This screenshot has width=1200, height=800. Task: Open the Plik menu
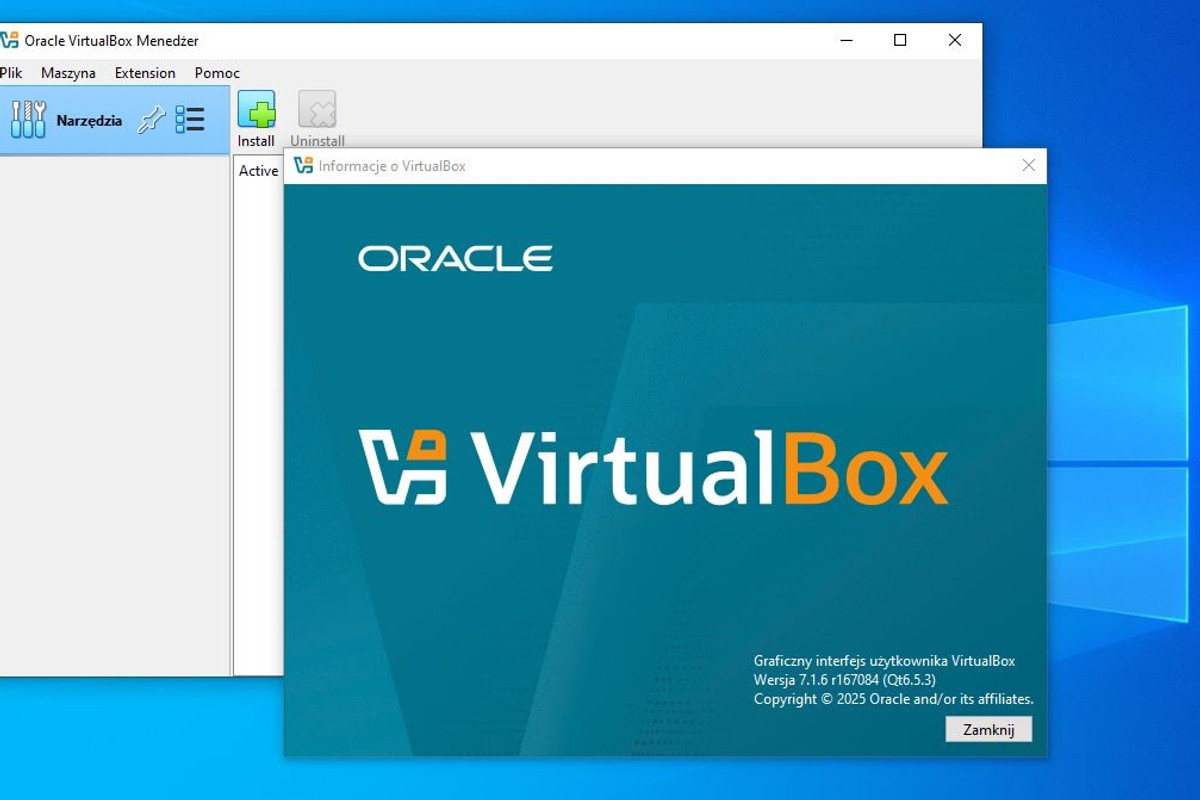(x=13, y=72)
